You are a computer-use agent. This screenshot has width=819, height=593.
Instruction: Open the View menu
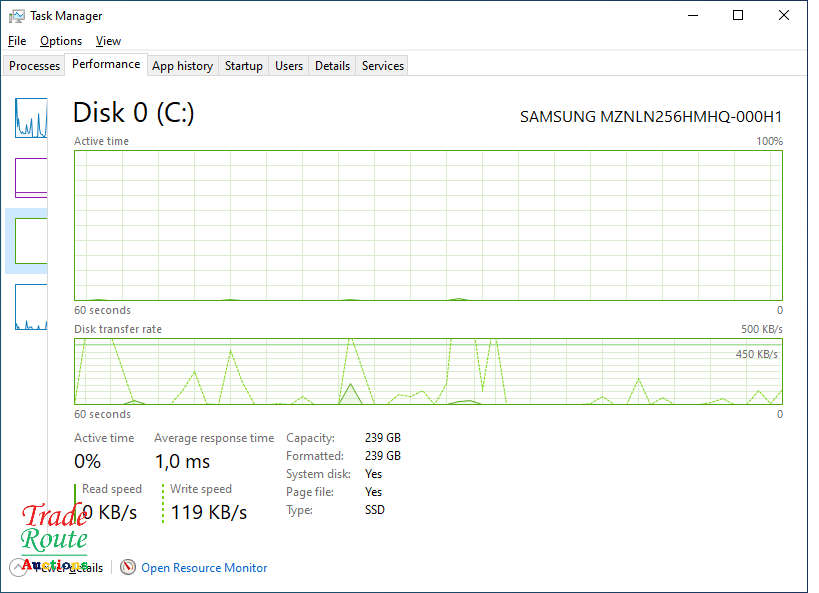pyautogui.click(x=108, y=41)
